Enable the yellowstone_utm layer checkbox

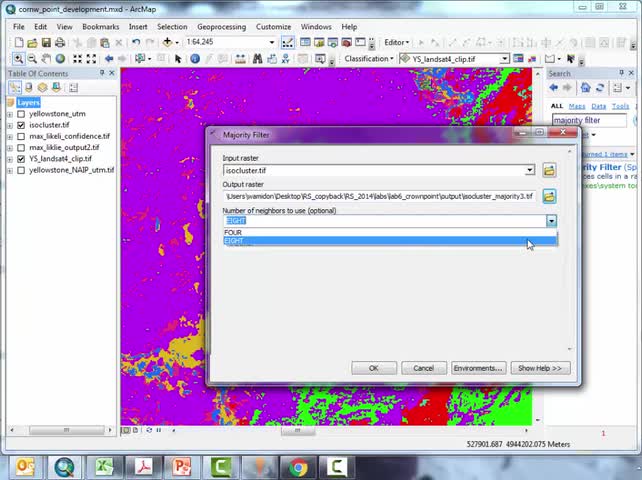click(x=21, y=114)
